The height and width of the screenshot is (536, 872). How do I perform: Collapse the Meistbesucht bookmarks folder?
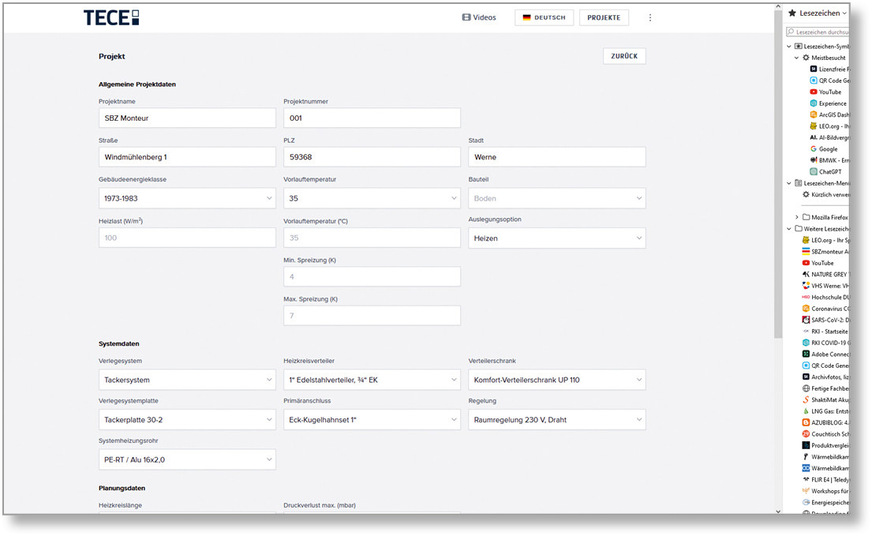coord(796,58)
